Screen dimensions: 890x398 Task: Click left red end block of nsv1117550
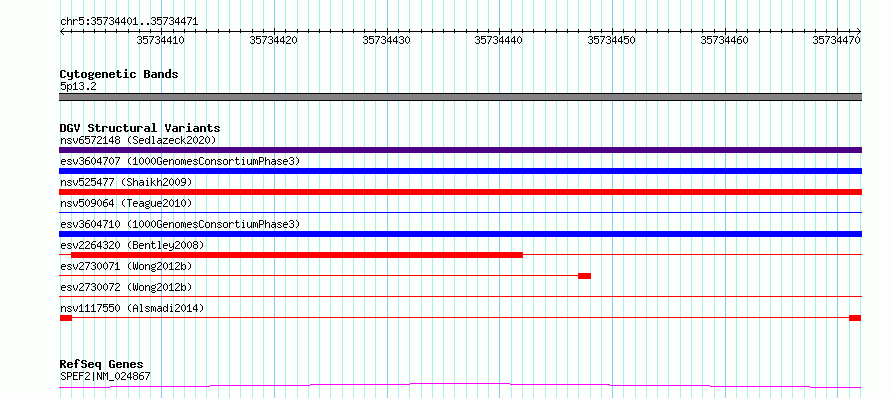pos(66,318)
